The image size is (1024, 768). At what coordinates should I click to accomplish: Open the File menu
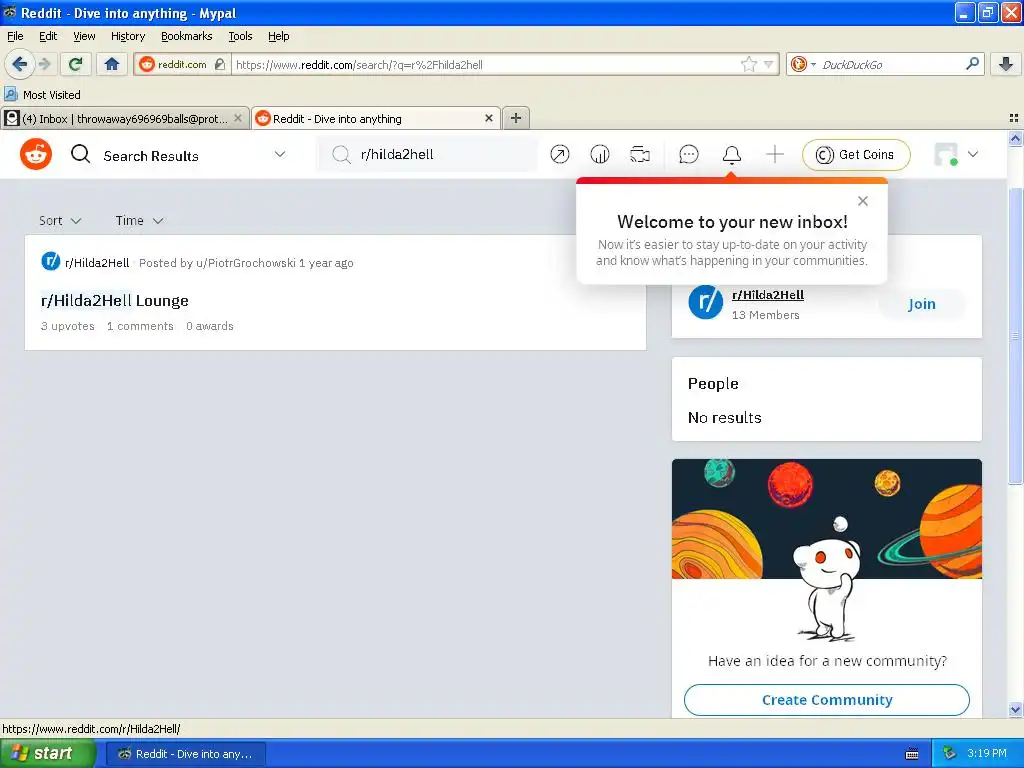tap(15, 36)
